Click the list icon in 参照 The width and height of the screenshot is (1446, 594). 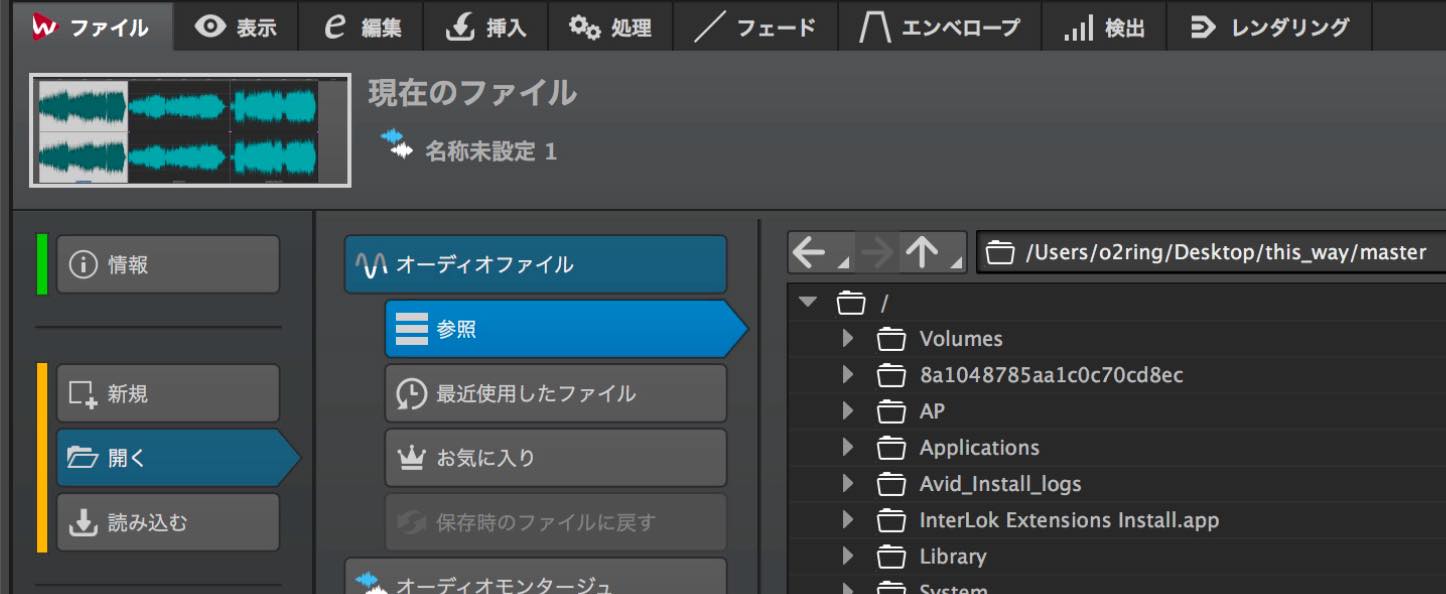[x=411, y=329]
